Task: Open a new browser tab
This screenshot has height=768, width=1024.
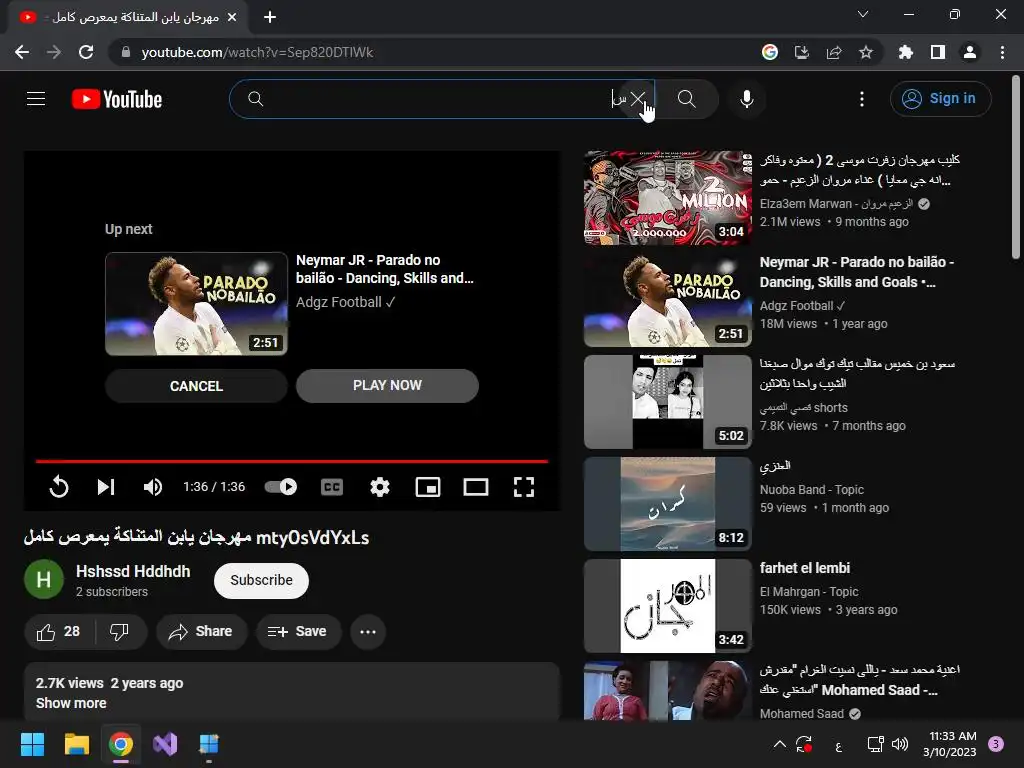Action: point(270,17)
